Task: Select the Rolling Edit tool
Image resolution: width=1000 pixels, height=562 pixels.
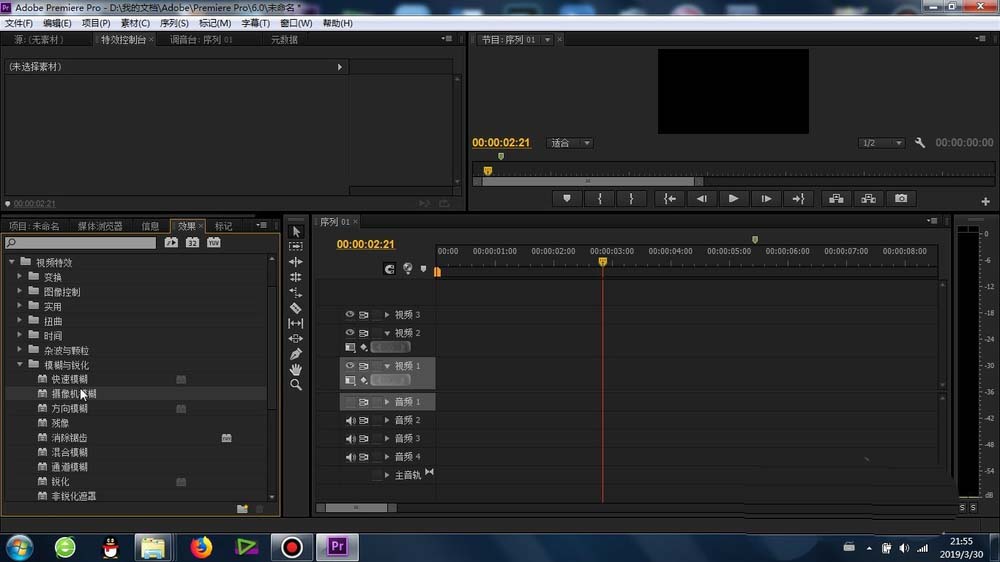Action: (296, 277)
